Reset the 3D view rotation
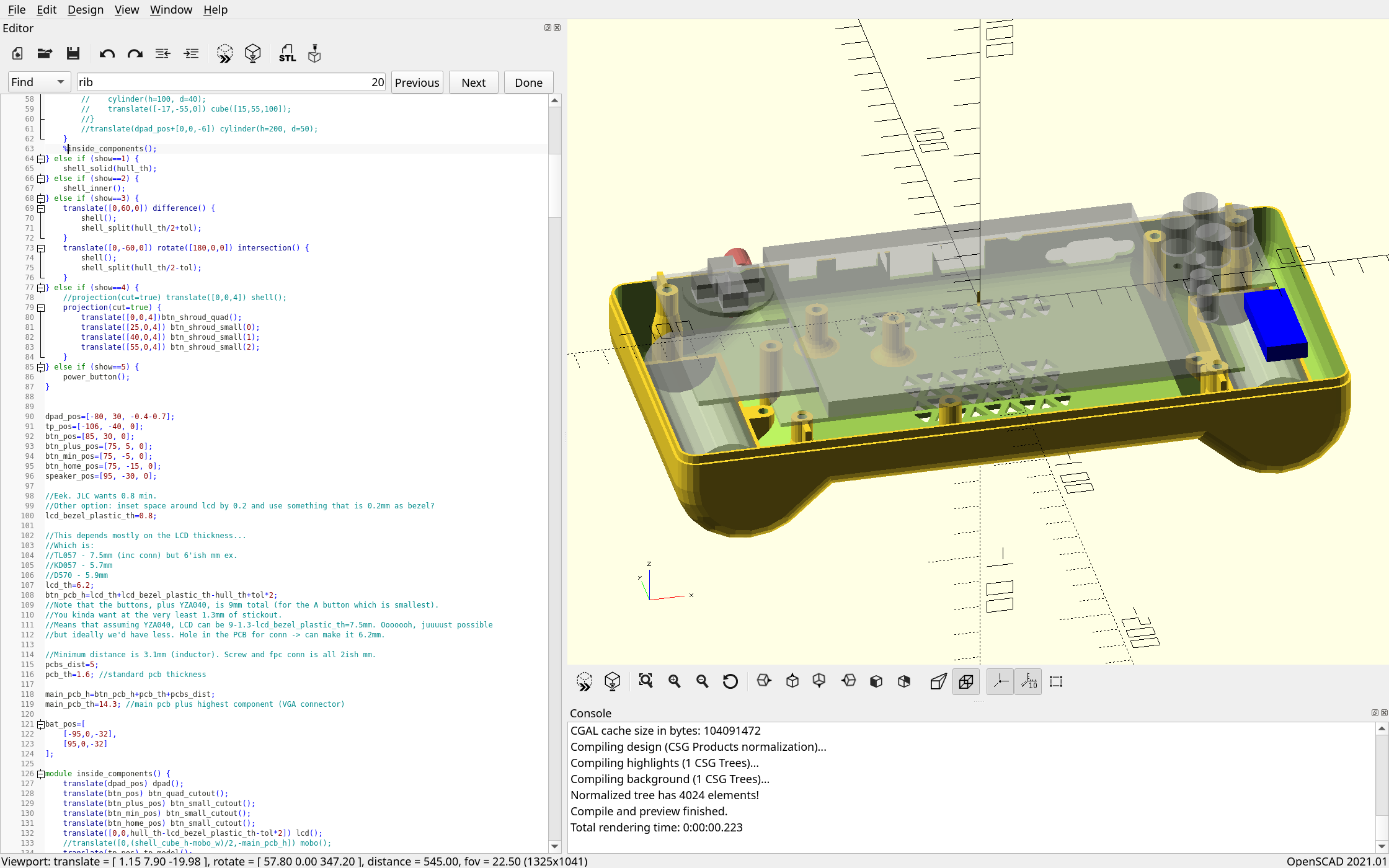The image size is (1389, 868). [730, 681]
